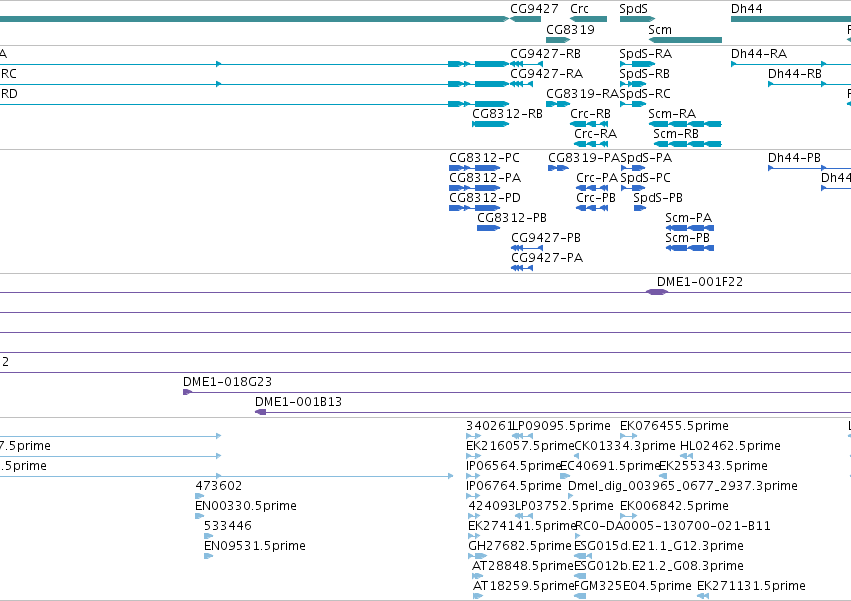Open transcript CG9427-RA

(x=546, y=74)
